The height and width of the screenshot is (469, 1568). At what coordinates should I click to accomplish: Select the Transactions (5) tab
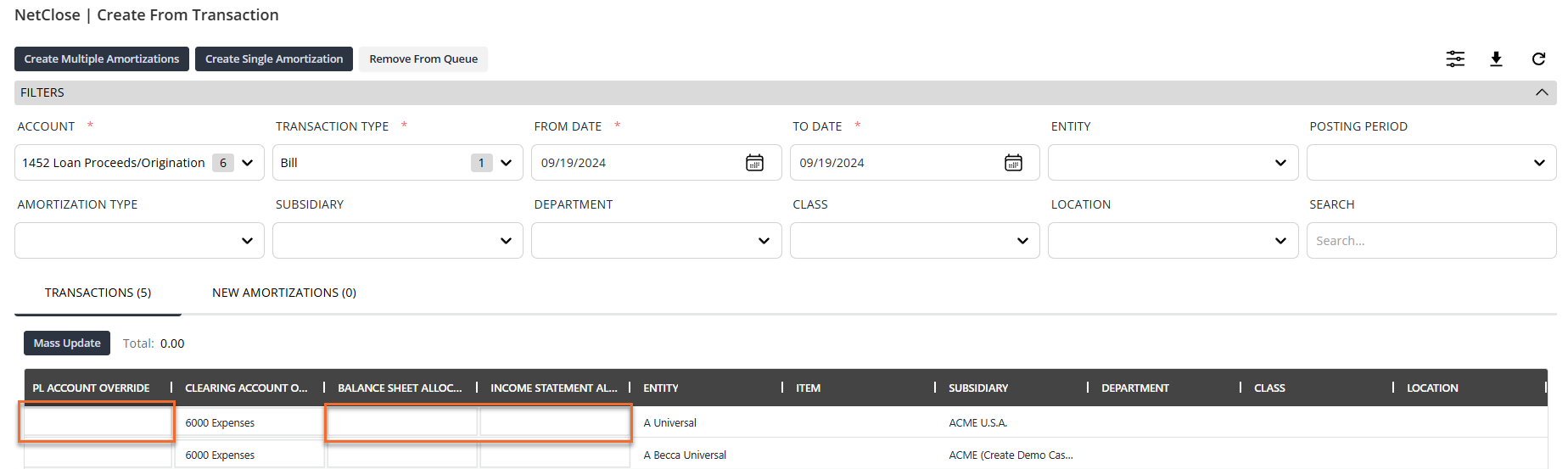98,293
